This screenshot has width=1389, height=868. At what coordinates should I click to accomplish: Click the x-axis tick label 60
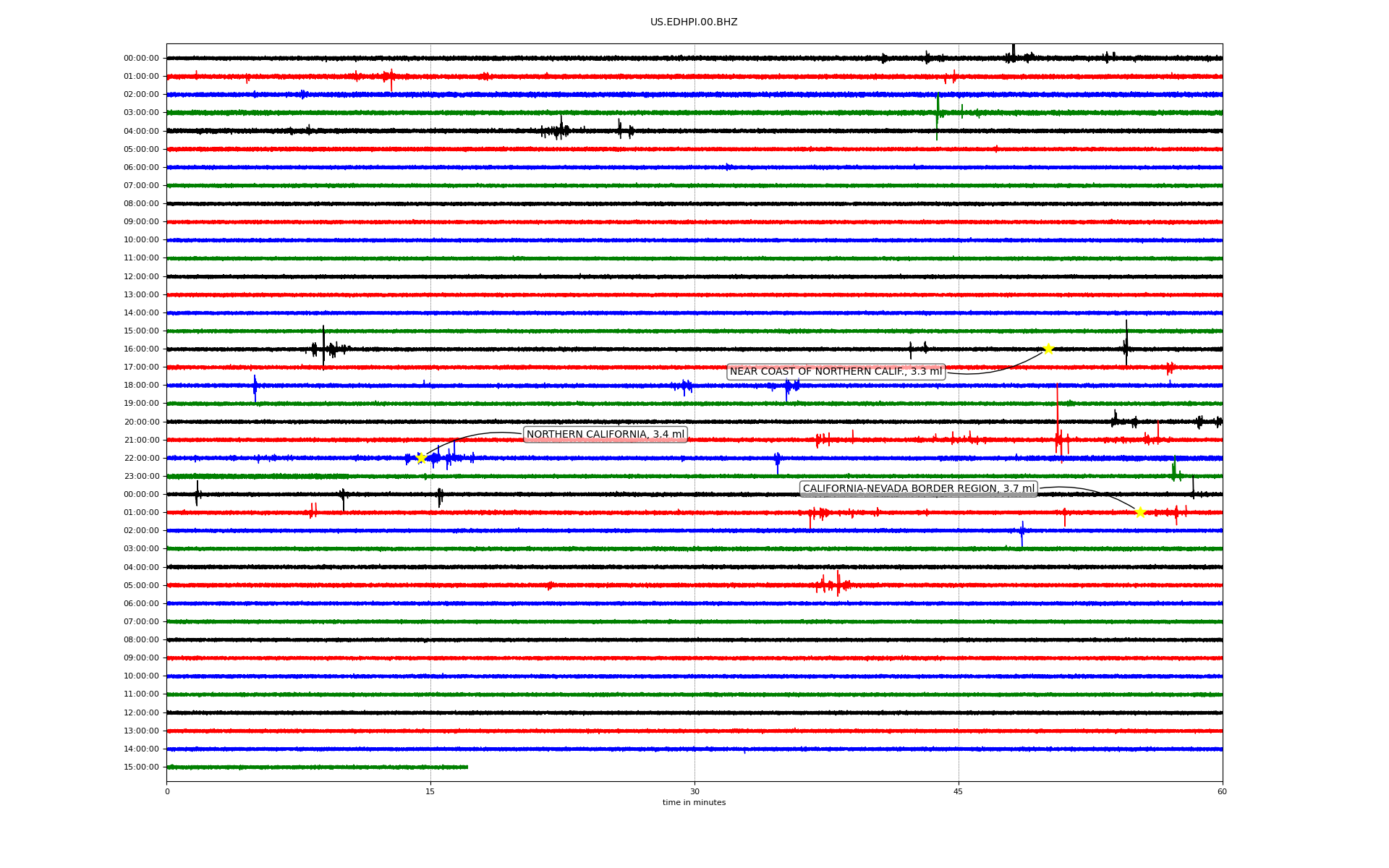[1222, 791]
